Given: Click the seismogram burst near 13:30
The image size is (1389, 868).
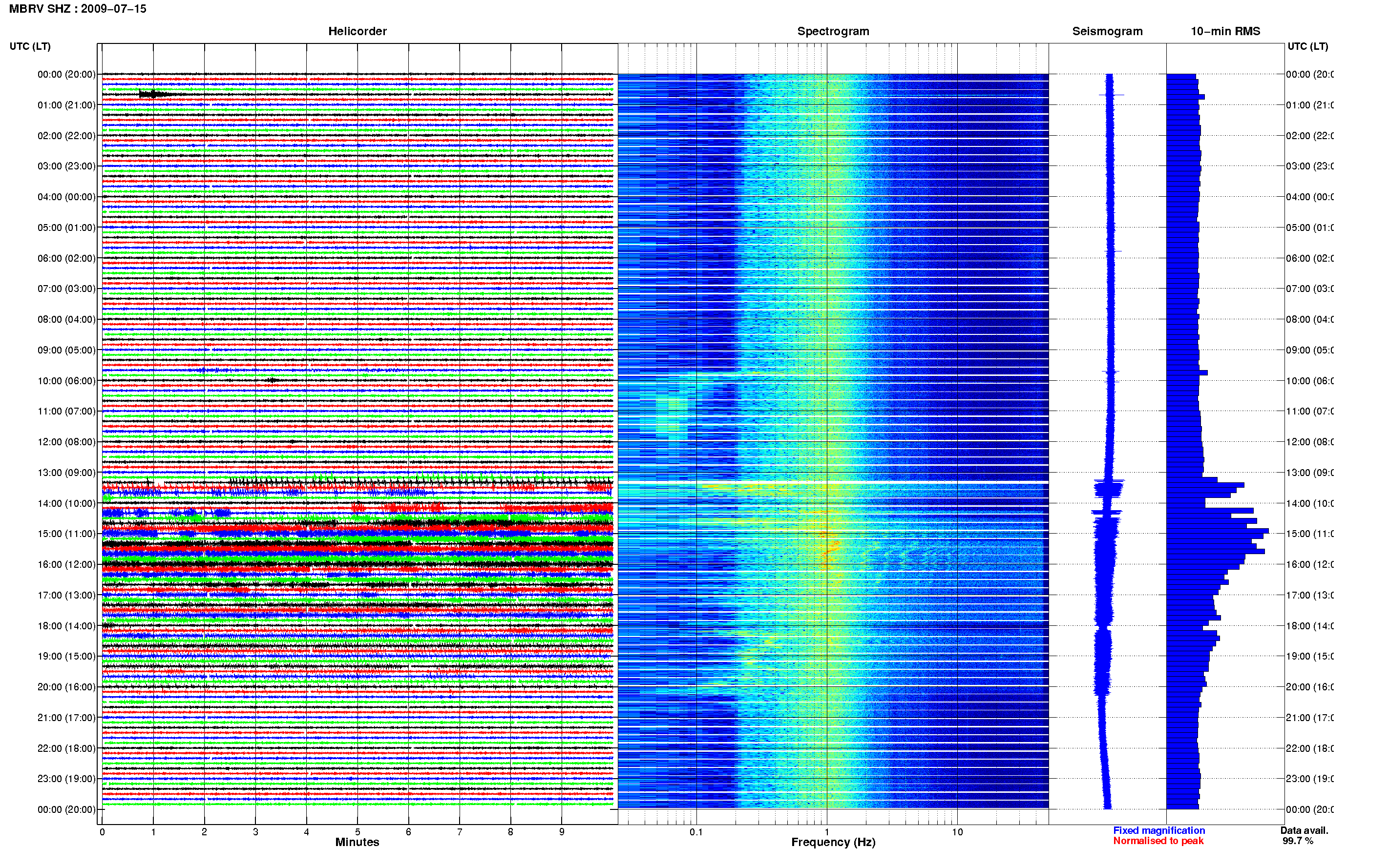Looking at the screenshot, I should [1108, 489].
